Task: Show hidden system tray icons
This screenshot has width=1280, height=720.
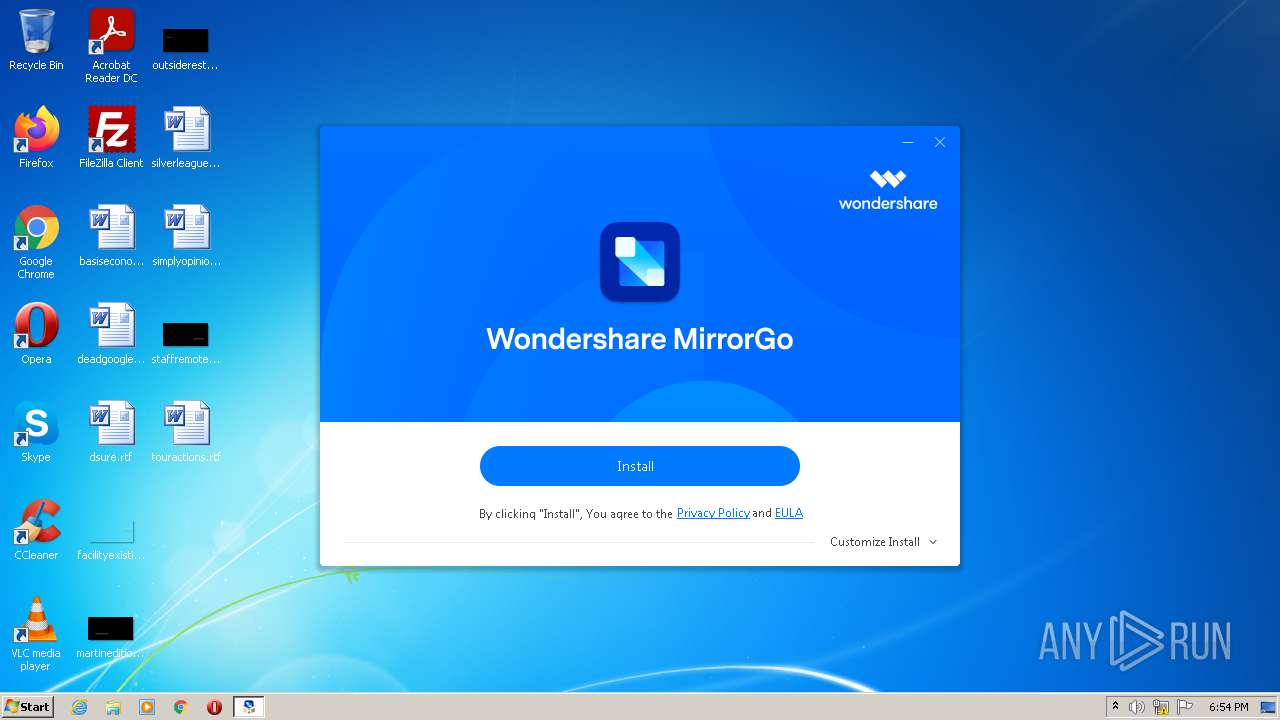Action: coord(1115,707)
